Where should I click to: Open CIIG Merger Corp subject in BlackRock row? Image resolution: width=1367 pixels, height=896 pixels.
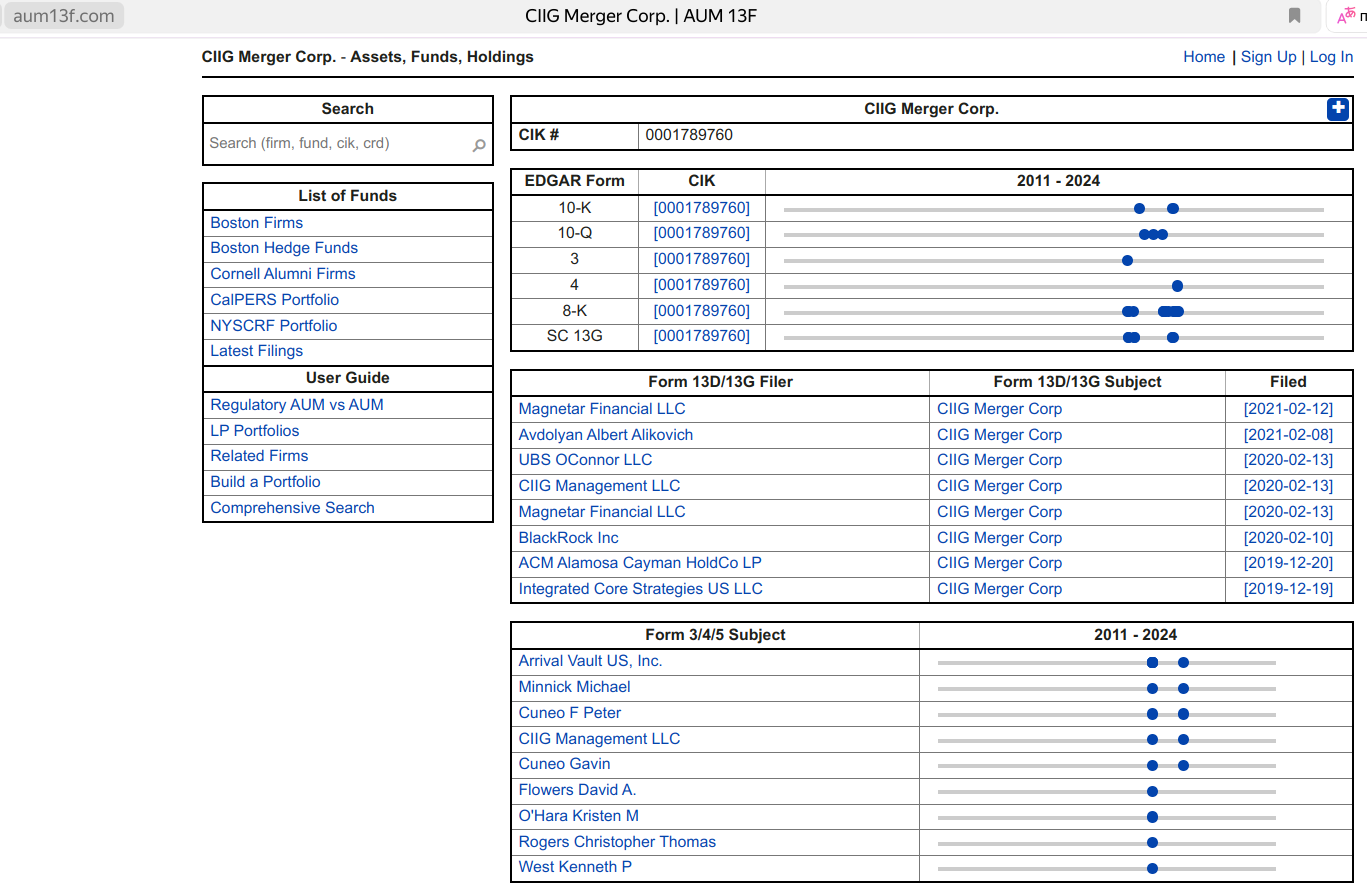(999, 538)
